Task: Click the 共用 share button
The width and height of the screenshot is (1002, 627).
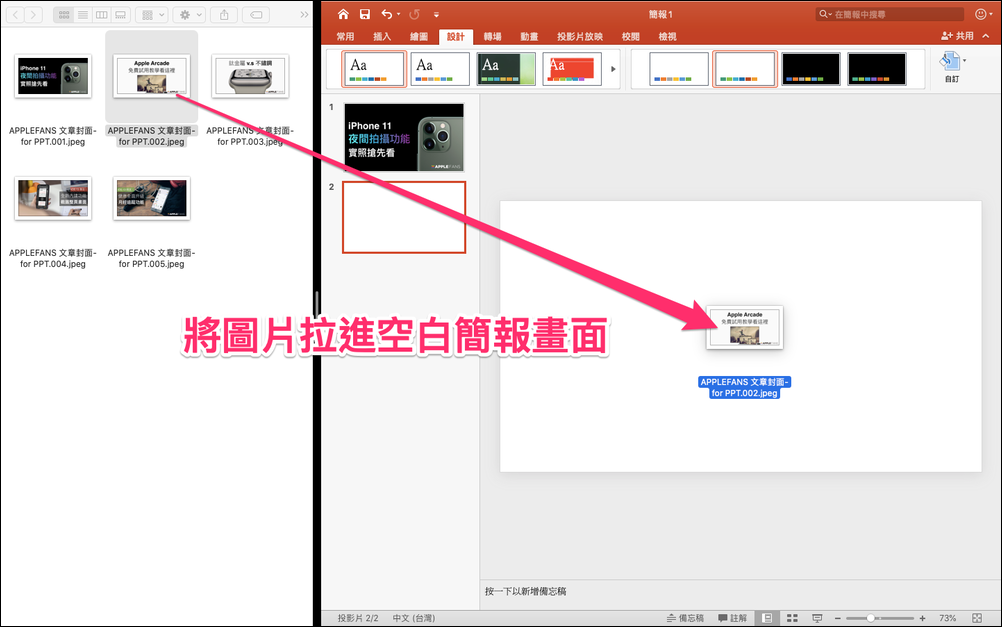Action: click(957, 36)
